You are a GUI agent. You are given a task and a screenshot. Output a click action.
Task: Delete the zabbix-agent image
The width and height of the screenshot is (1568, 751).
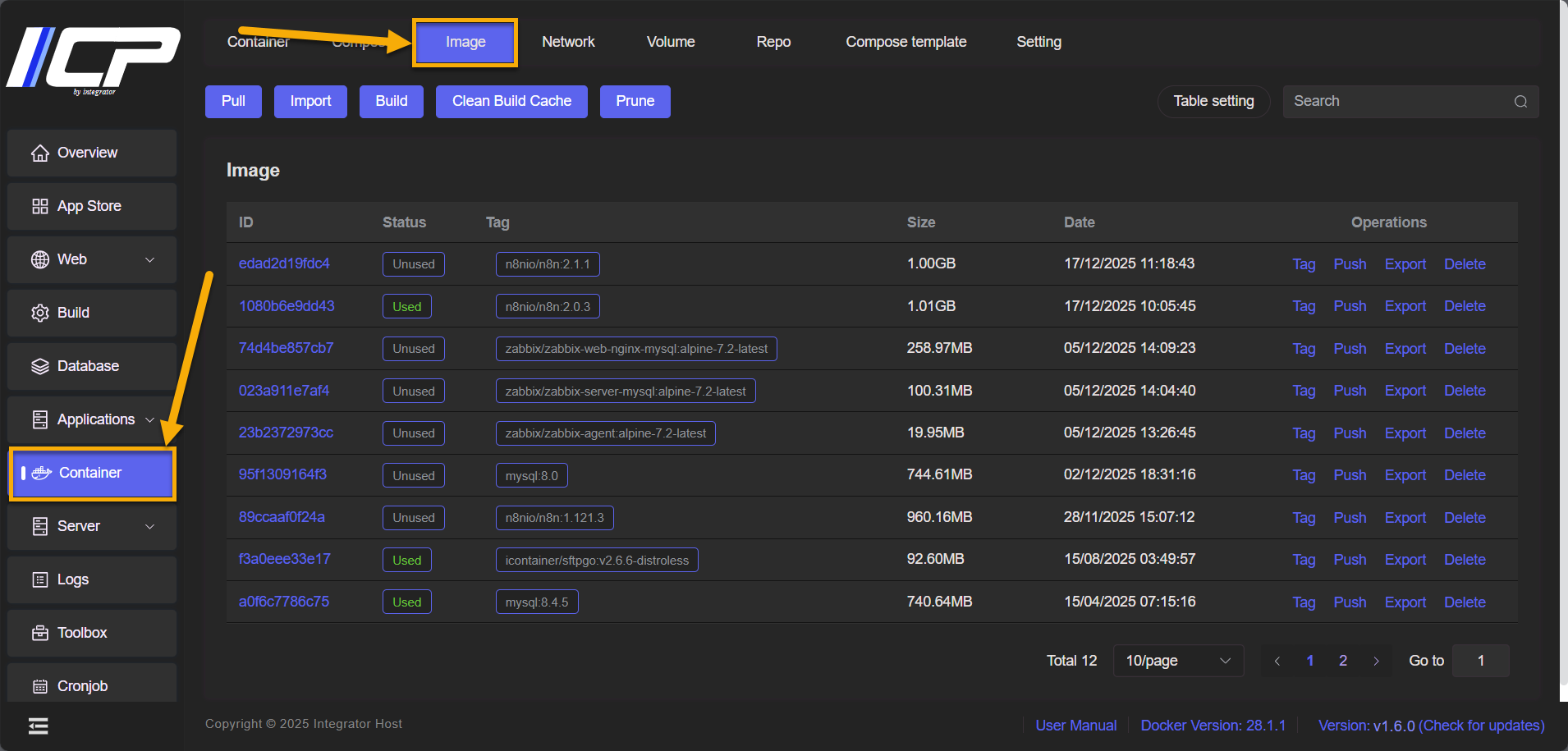[1465, 433]
